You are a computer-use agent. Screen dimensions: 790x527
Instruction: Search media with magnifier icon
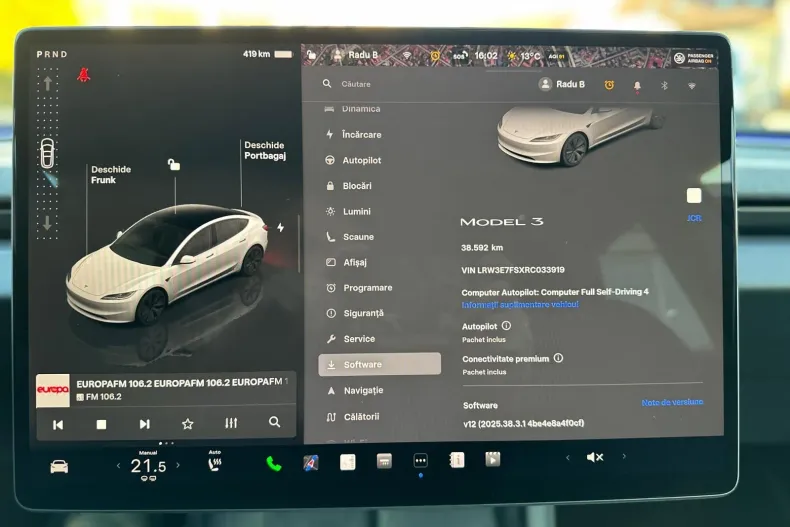pos(275,422)
